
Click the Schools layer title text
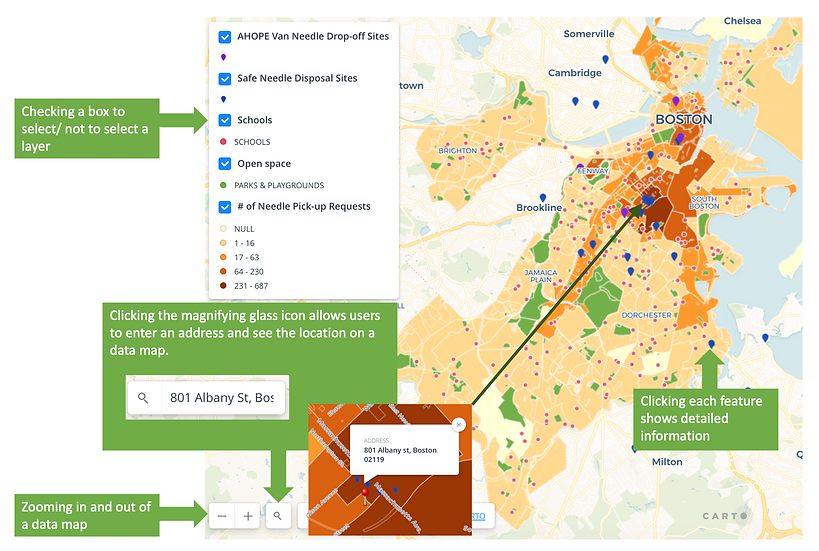(254, 120)
